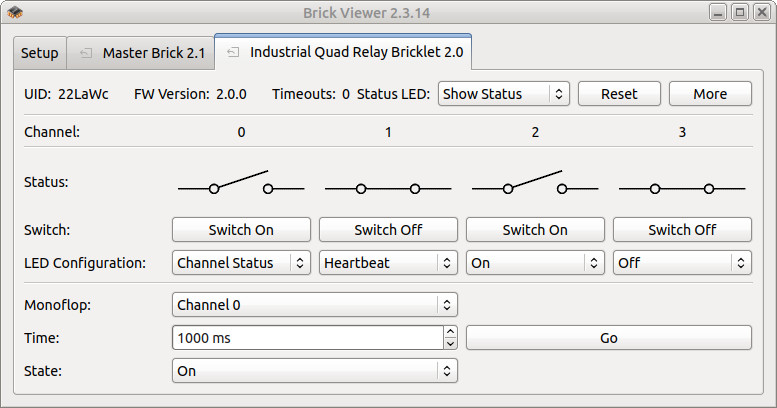Click the Time field showing 1000 ms

(x=306, y=338)
